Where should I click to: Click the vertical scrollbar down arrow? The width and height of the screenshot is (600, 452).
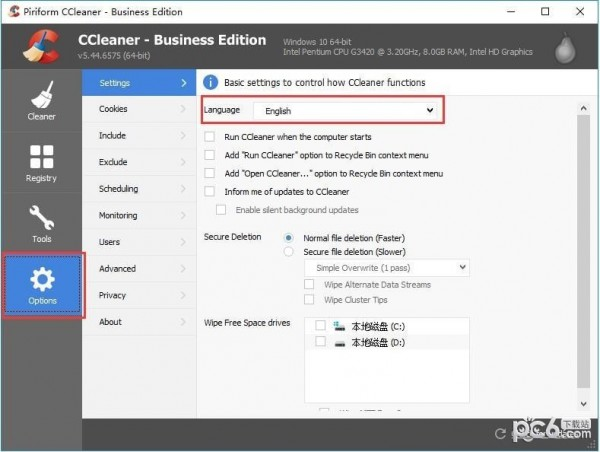tap(584, 402)
